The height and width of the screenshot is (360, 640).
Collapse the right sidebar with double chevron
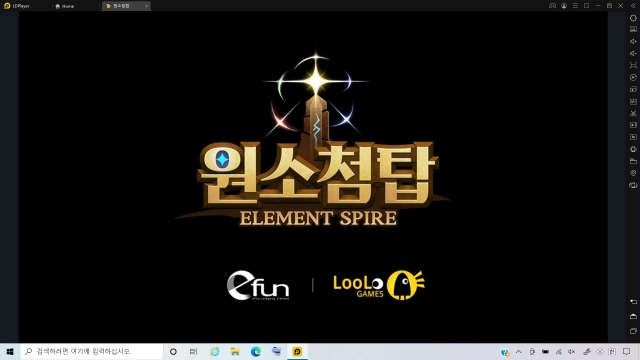(x=633, y=6)
